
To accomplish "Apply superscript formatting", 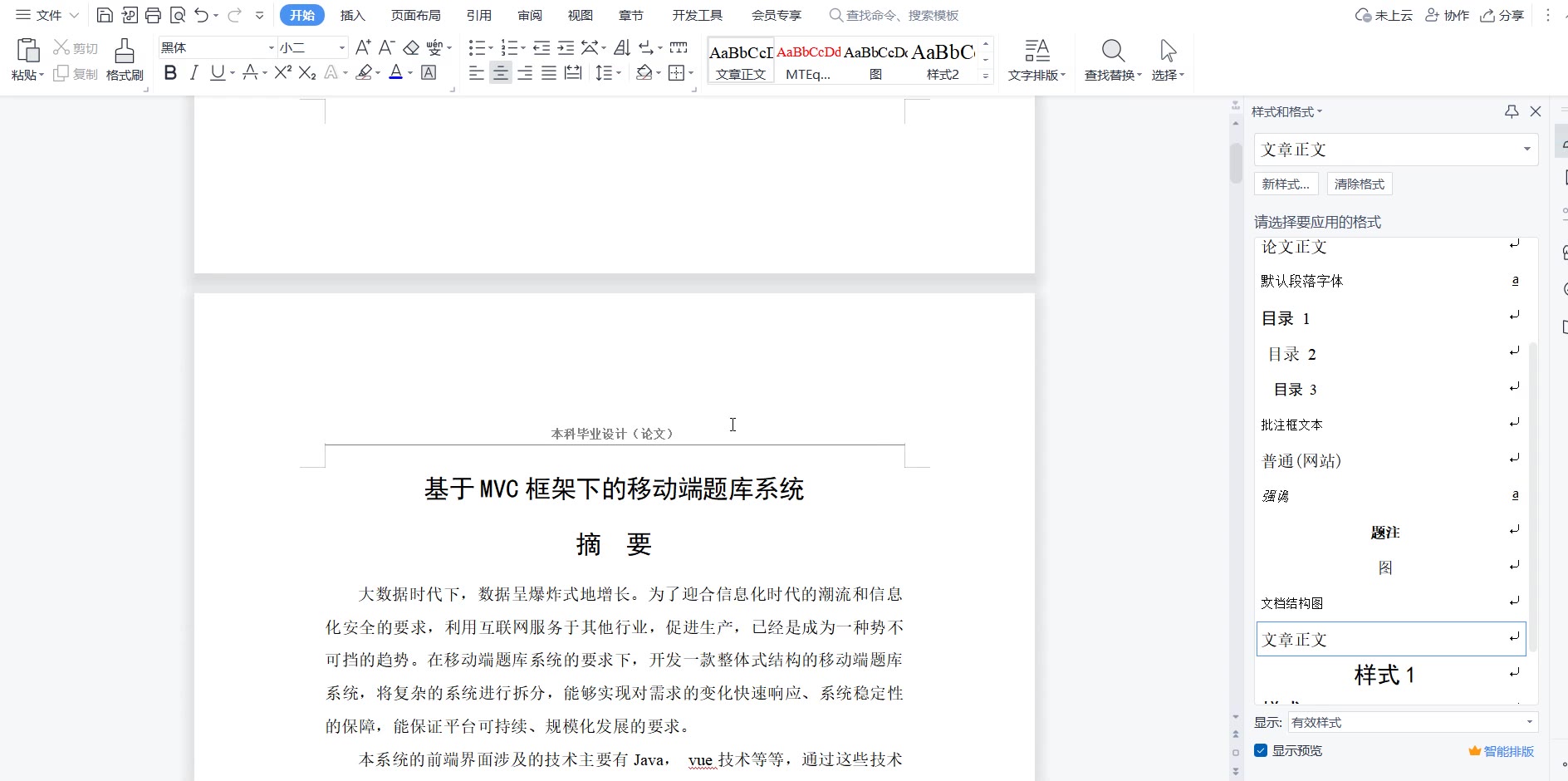I will 282,72.
